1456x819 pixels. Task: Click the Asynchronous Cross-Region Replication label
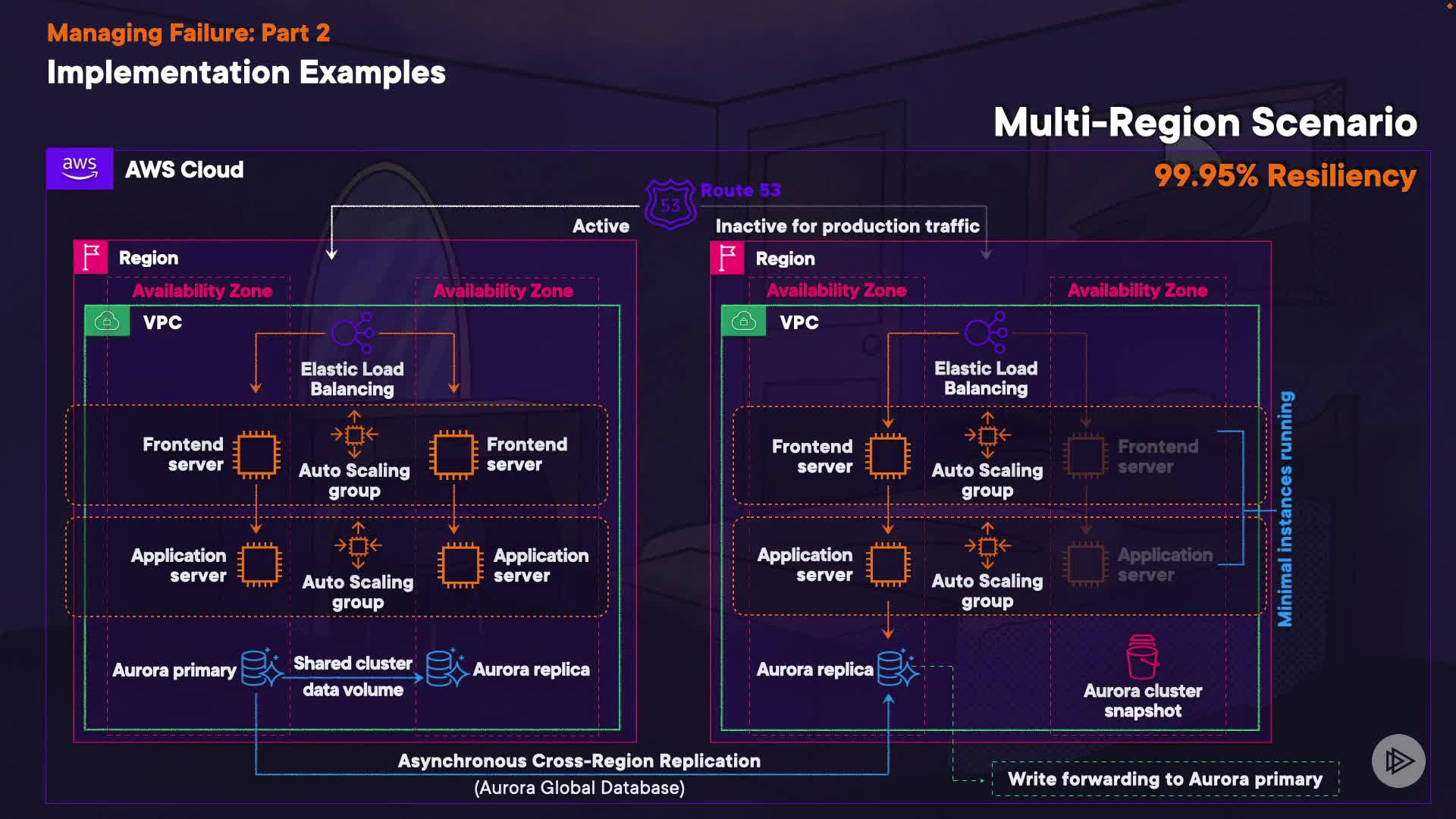[x=579, y=761]
